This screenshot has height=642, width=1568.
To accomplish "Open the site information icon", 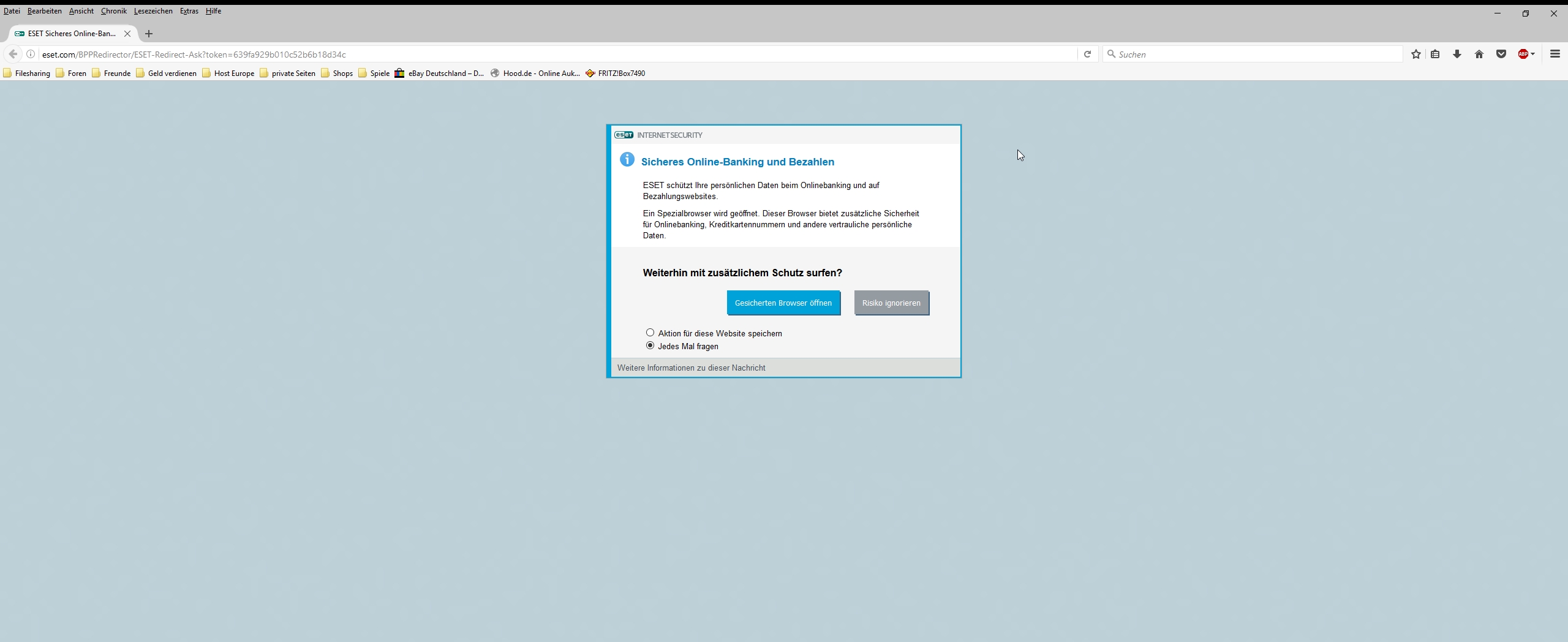I will [x=30, y=54].
